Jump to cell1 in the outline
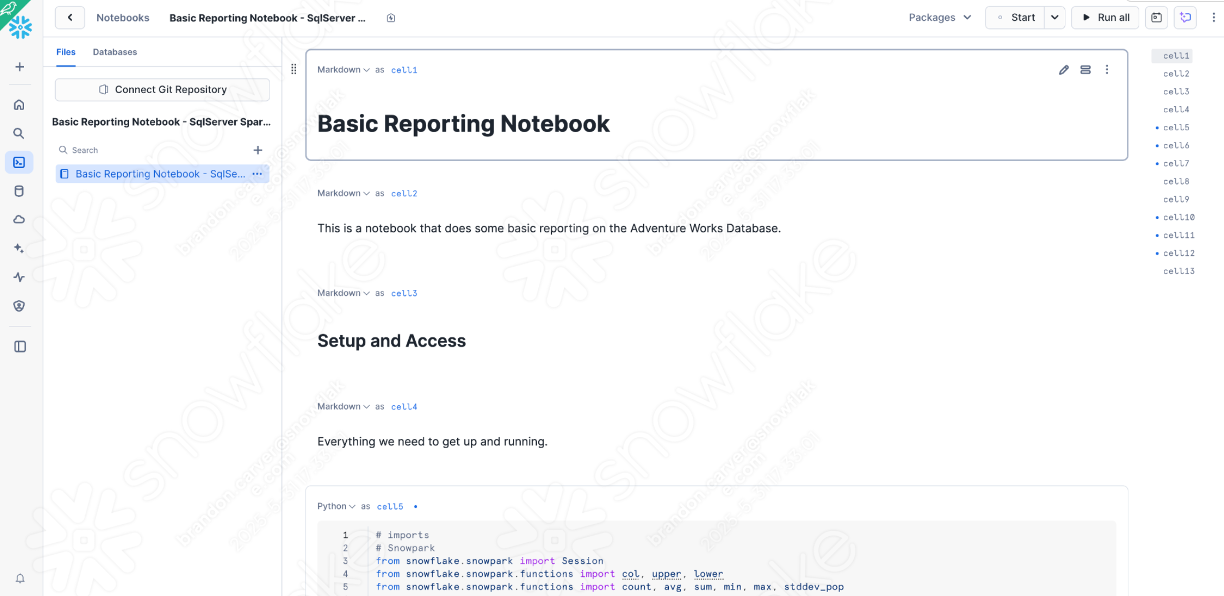Screen dimensions: 1224x596 tap(1176, 56)
